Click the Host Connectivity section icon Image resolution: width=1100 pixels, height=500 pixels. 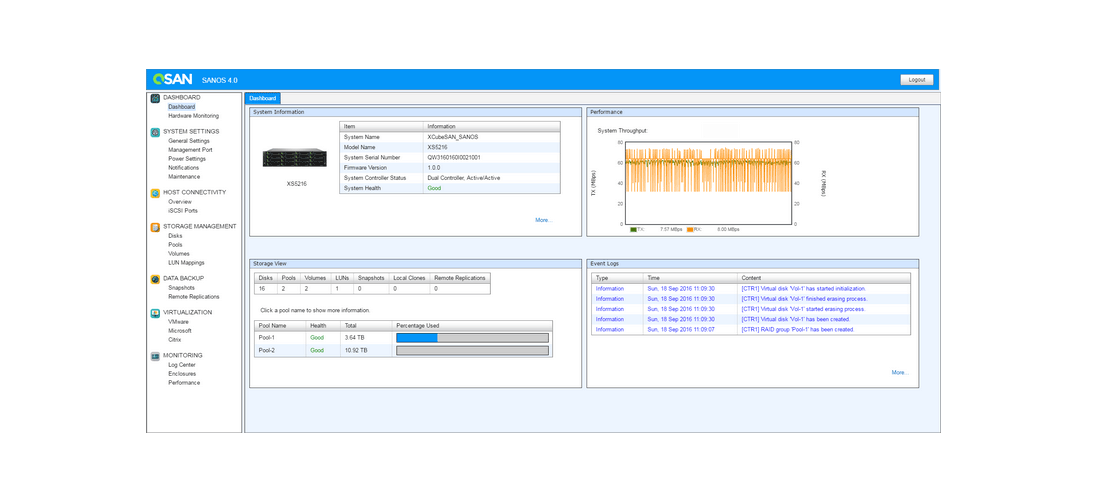tap(155, 192)
